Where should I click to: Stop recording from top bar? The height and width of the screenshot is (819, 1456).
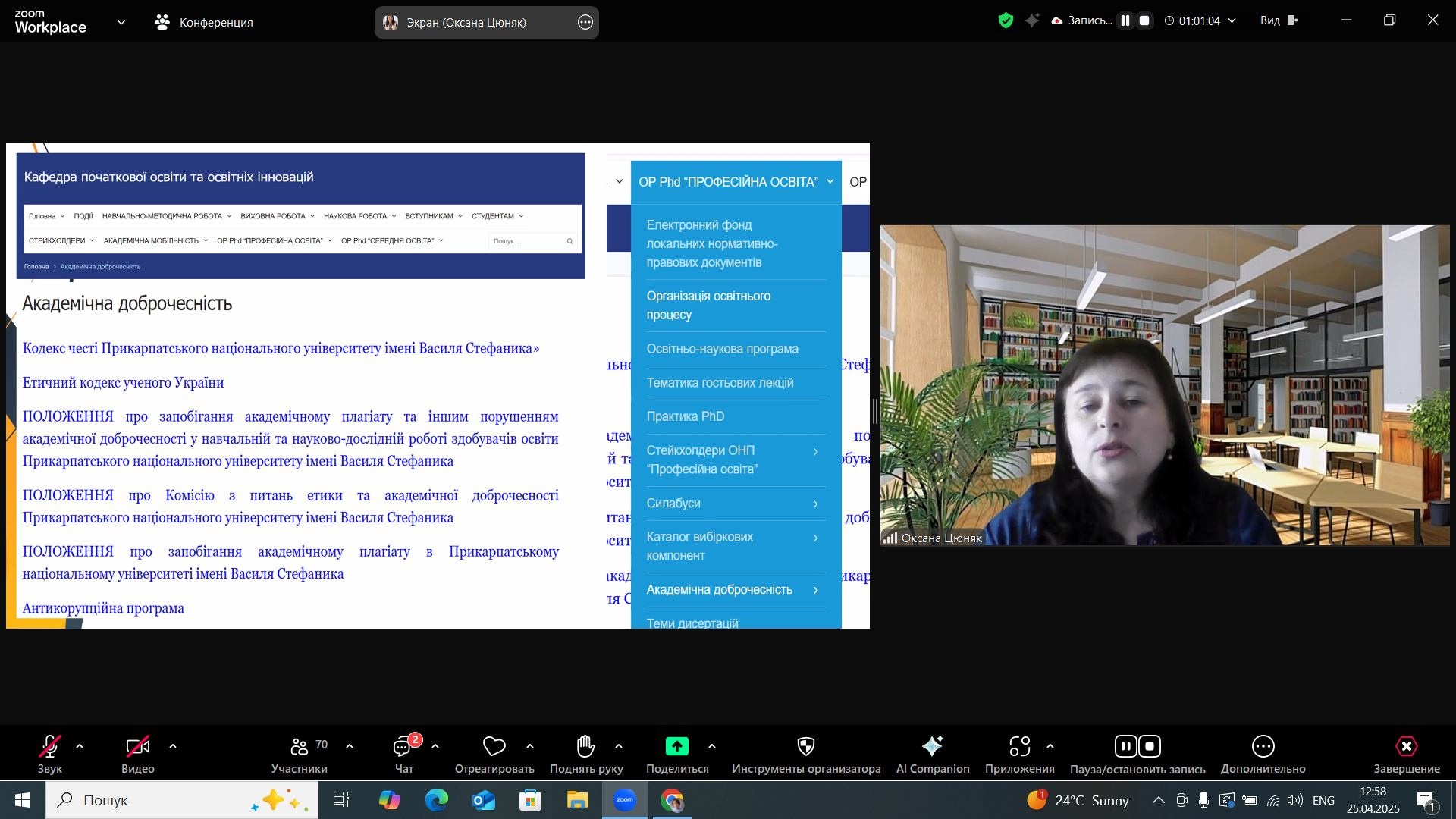pos(1145,21)
